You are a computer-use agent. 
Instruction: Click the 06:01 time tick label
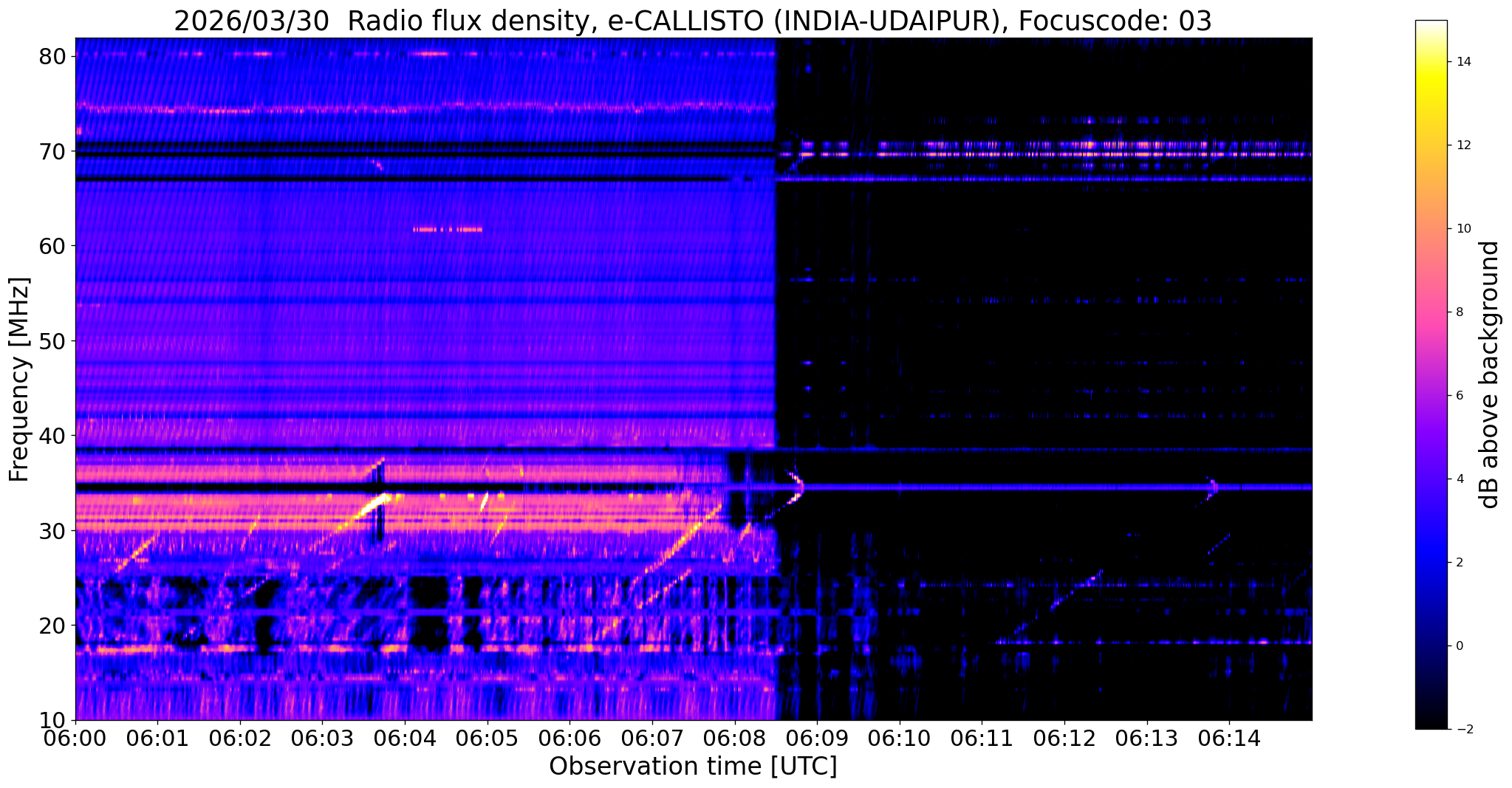[x=157, y=737]
